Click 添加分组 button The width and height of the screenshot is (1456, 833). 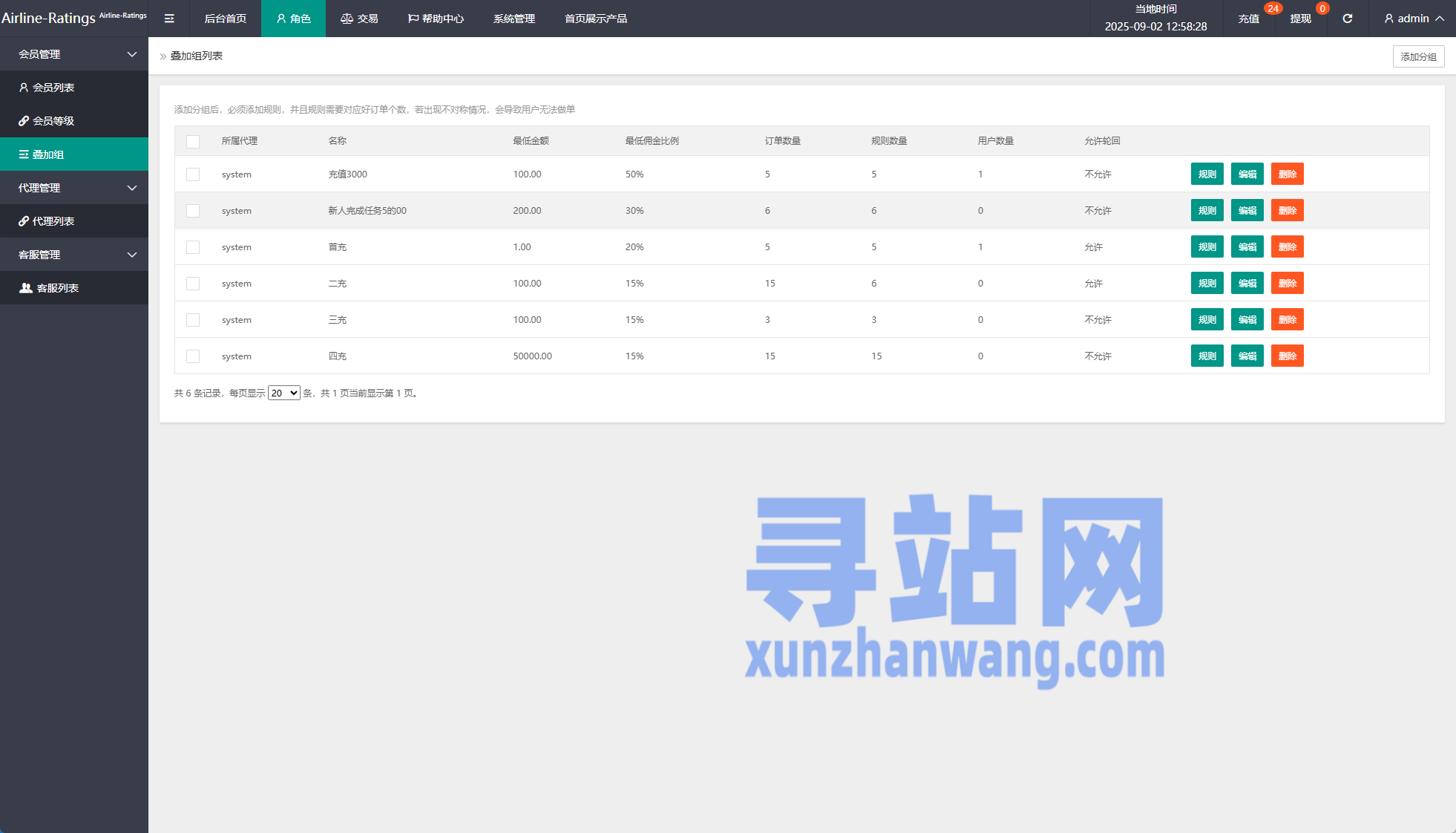coord(1419,56)
